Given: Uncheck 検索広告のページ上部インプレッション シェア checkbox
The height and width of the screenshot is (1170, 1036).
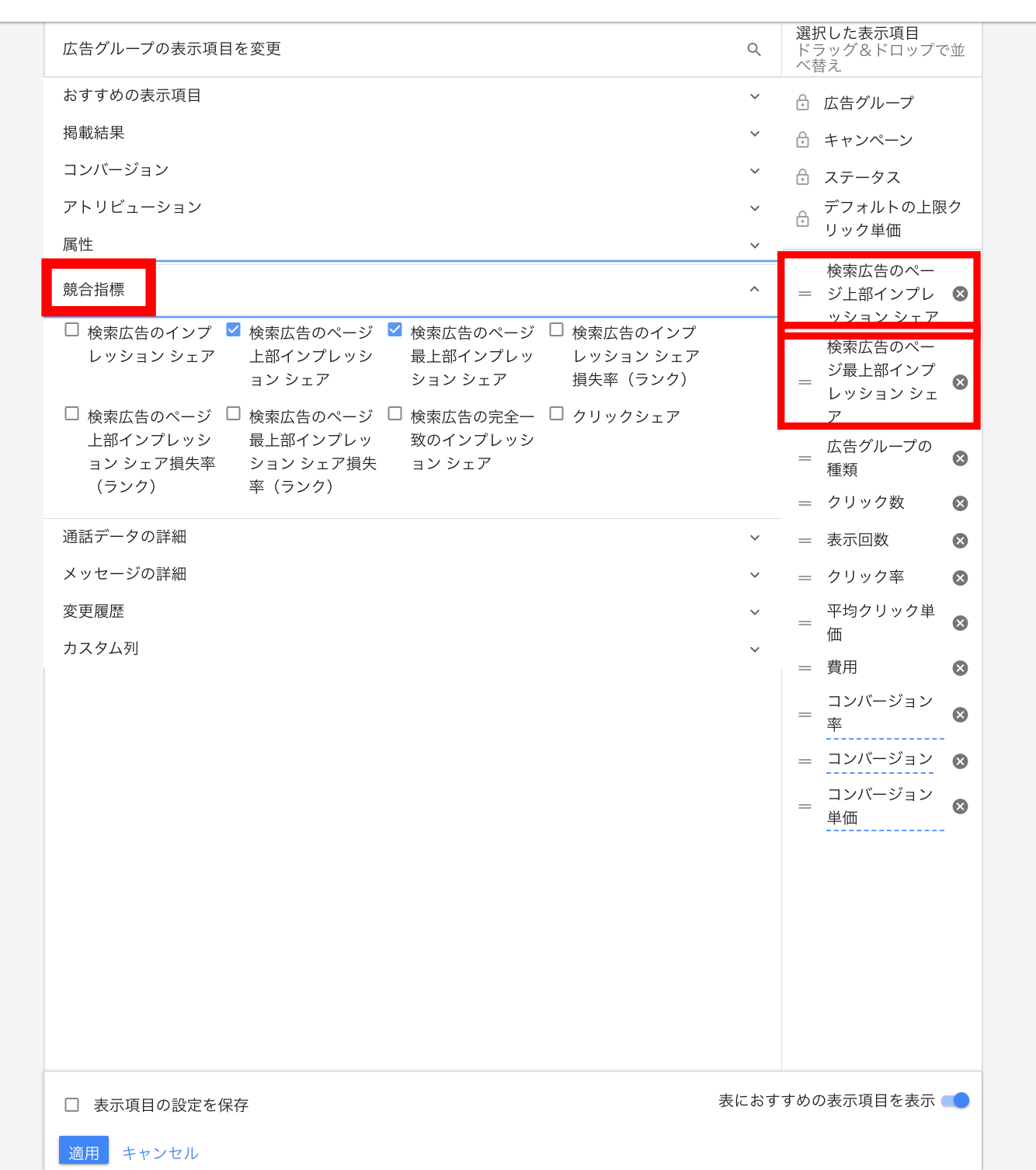Looking at the screenshot, I should pos(233,329).
